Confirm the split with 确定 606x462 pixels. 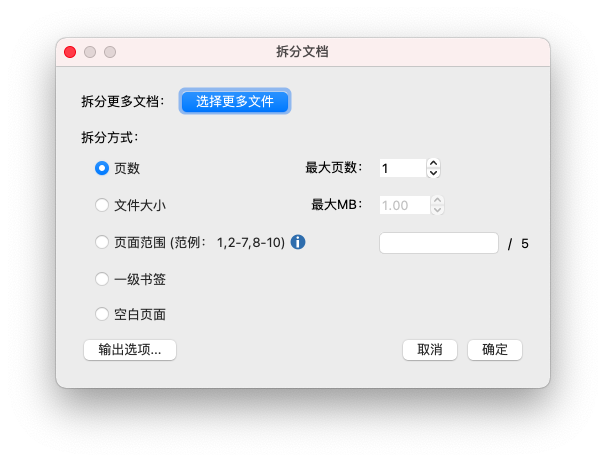(495, 350)
